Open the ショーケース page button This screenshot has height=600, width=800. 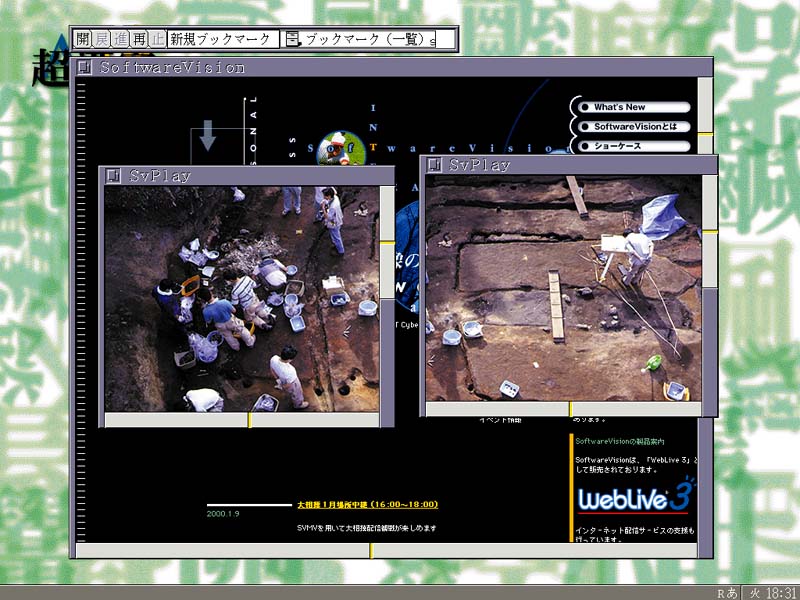[x=634, y=146]
